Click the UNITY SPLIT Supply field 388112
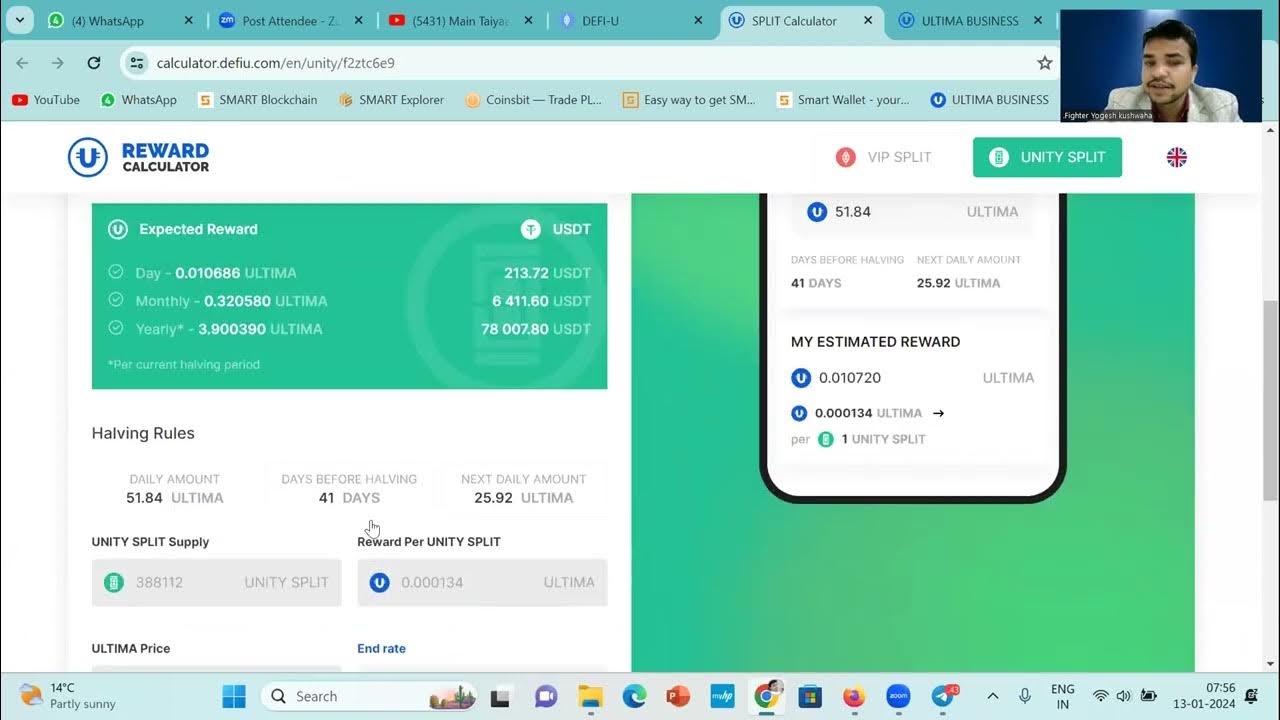Screen dimensions: 1280x720 pyautogui.click(x=216, y=582)
